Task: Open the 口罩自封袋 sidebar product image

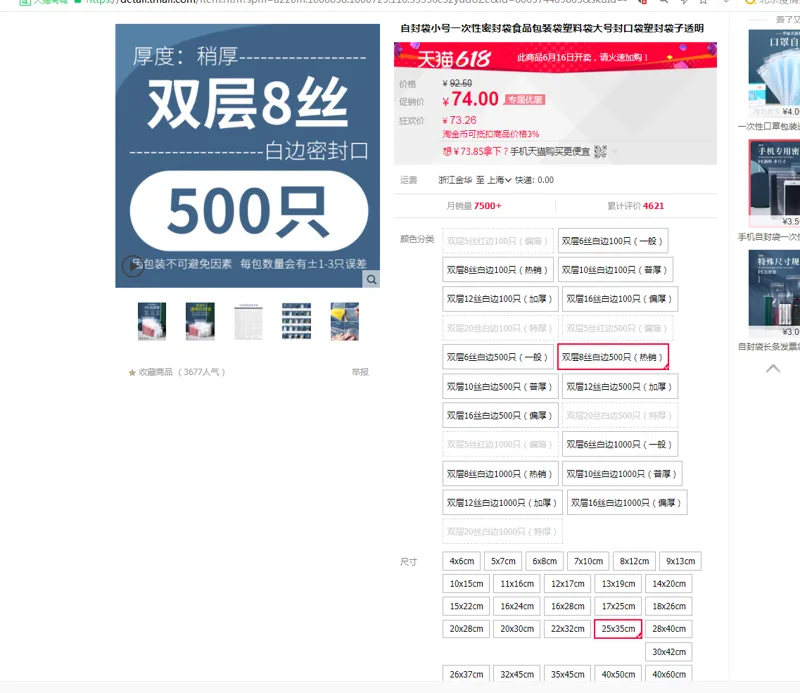Action: tap(774, 73)
